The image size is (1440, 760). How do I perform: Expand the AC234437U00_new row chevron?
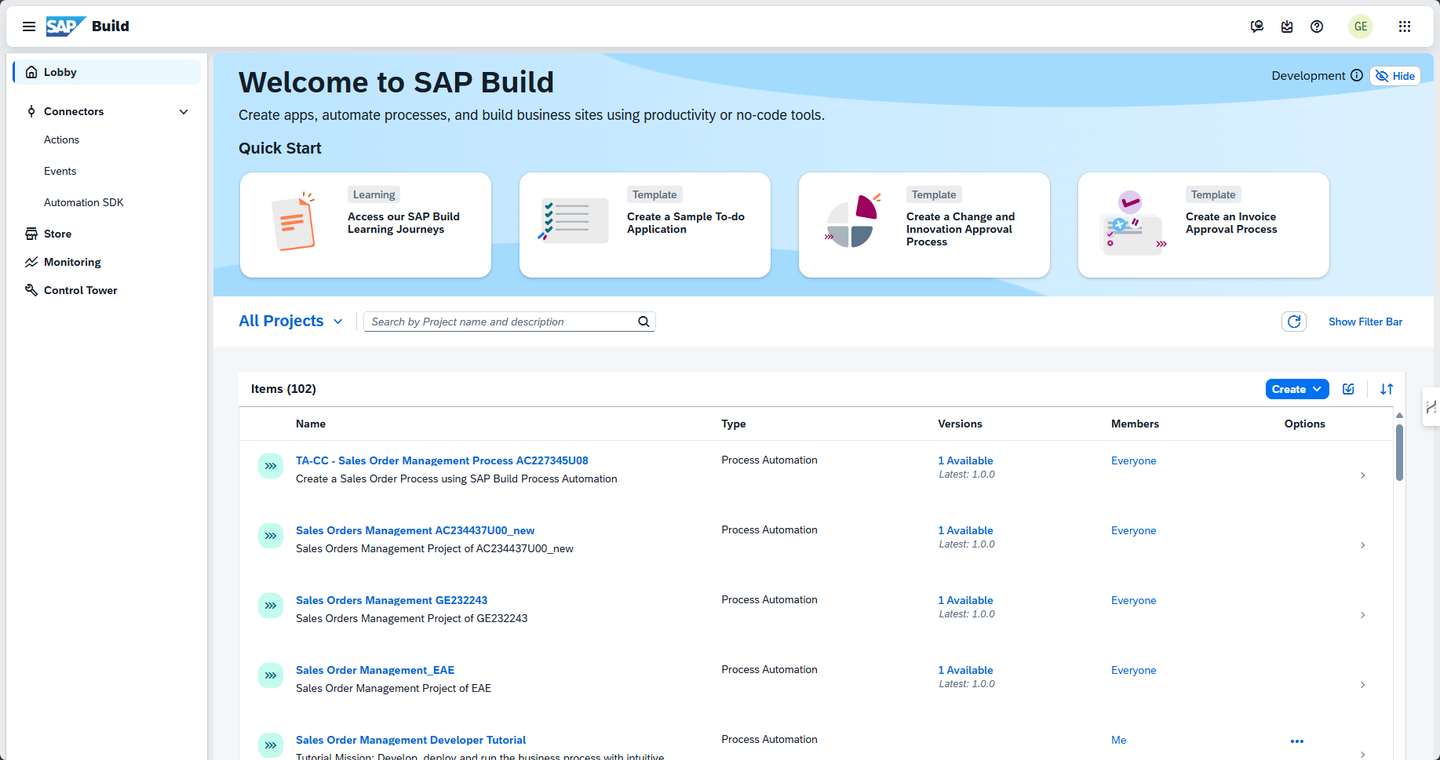[x=1363, y=546]
